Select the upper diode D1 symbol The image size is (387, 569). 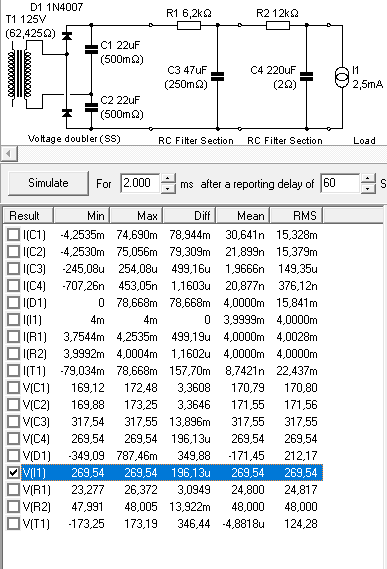[66, 36]
